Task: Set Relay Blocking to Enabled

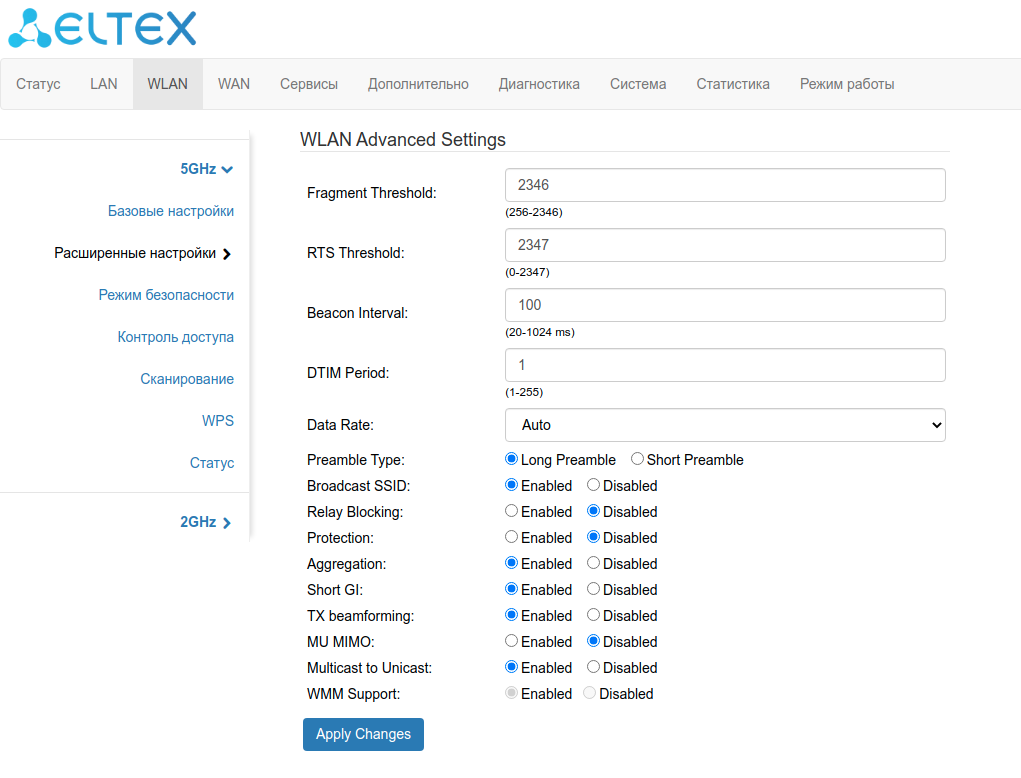Action: [x=512, y=512]
